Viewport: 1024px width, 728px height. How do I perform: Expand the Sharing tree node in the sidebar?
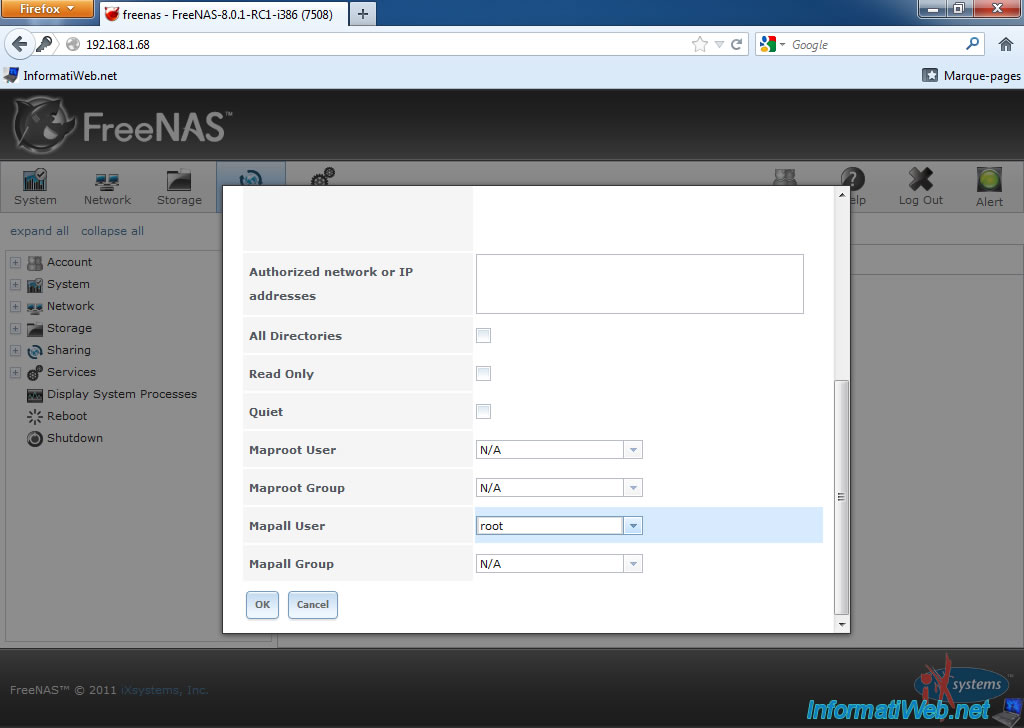coord(14,350)
